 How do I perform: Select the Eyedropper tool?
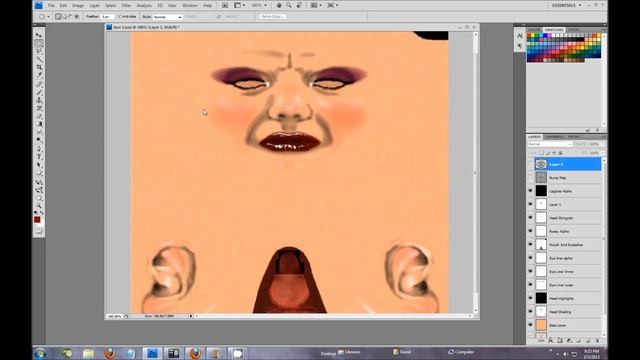point(39,76)
